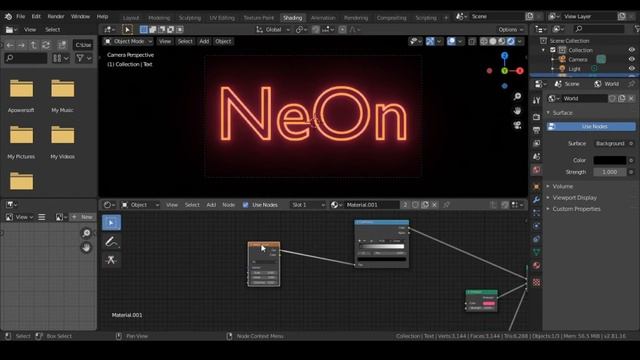The image size is (640, 360).
Task: Switch viewport to solid shading
Action: [x=493, y=41]
